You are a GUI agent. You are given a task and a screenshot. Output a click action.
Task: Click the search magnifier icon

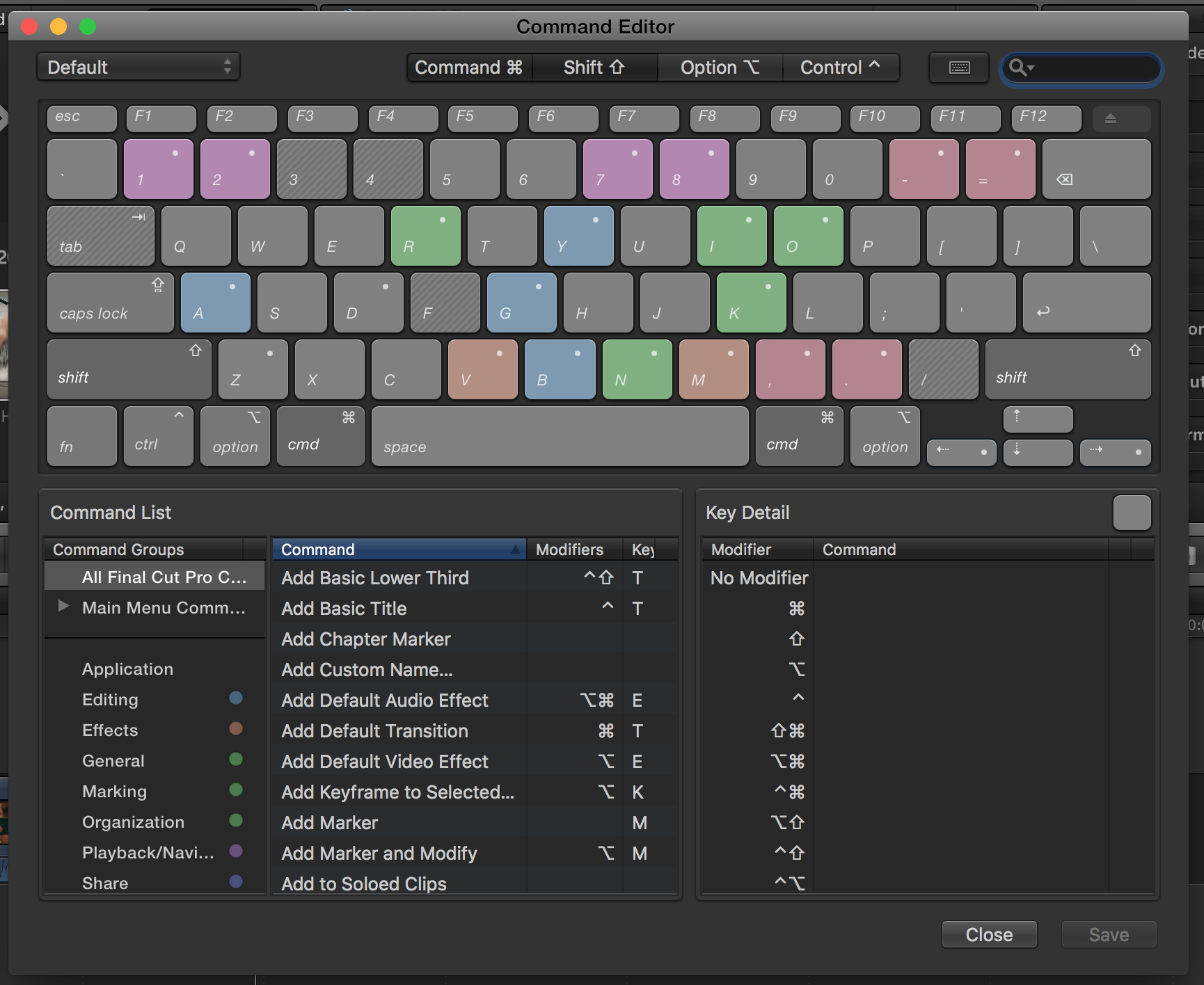point(1017,67)
